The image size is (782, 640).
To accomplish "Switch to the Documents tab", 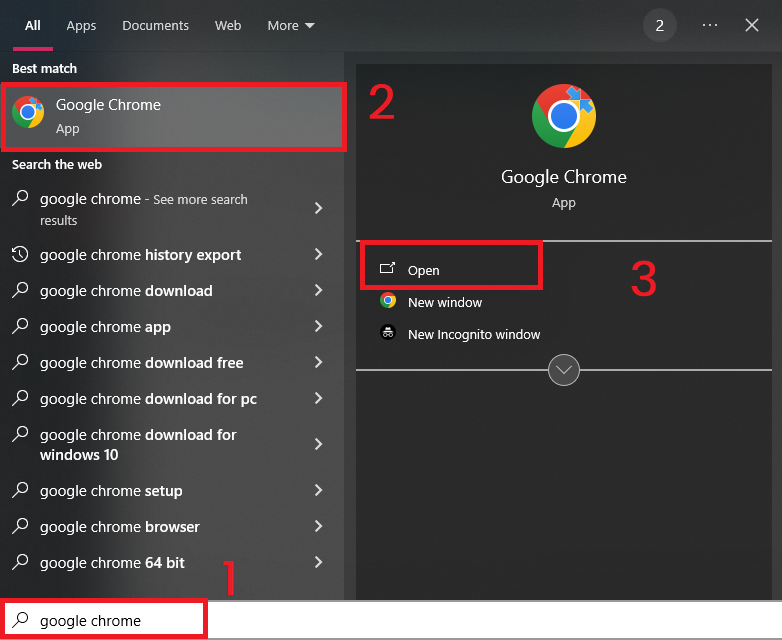I will pyautogui.click(x=155, y=25).
